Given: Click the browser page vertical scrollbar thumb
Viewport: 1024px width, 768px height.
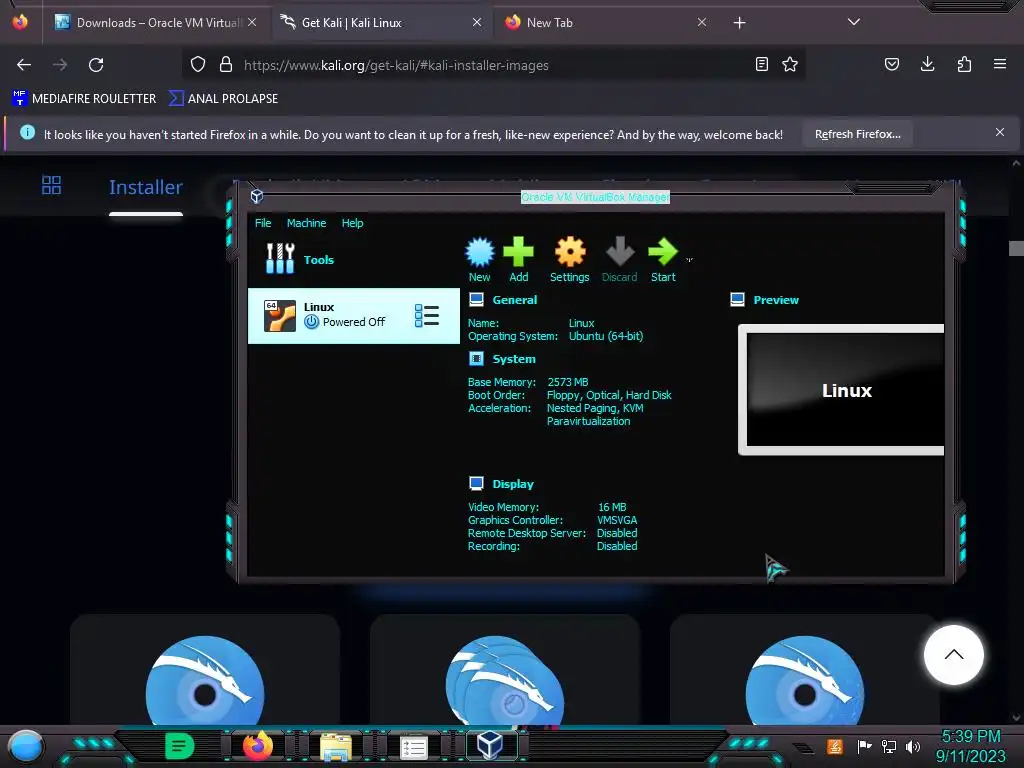Looking at the screenshot, I should [x=1016, y=249].
